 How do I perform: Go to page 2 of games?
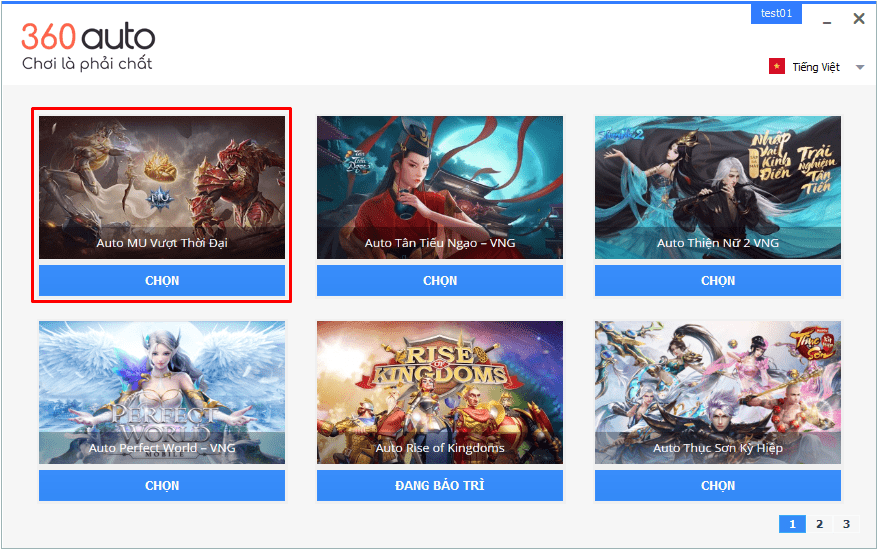[819, 524]
